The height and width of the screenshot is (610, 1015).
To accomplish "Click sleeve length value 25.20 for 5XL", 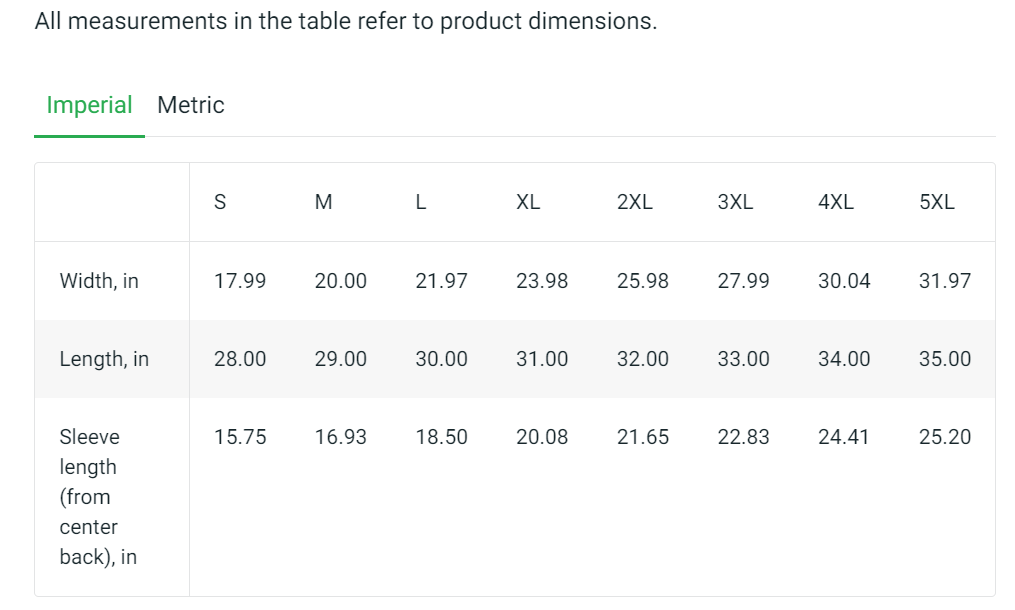I will (945, 437).
